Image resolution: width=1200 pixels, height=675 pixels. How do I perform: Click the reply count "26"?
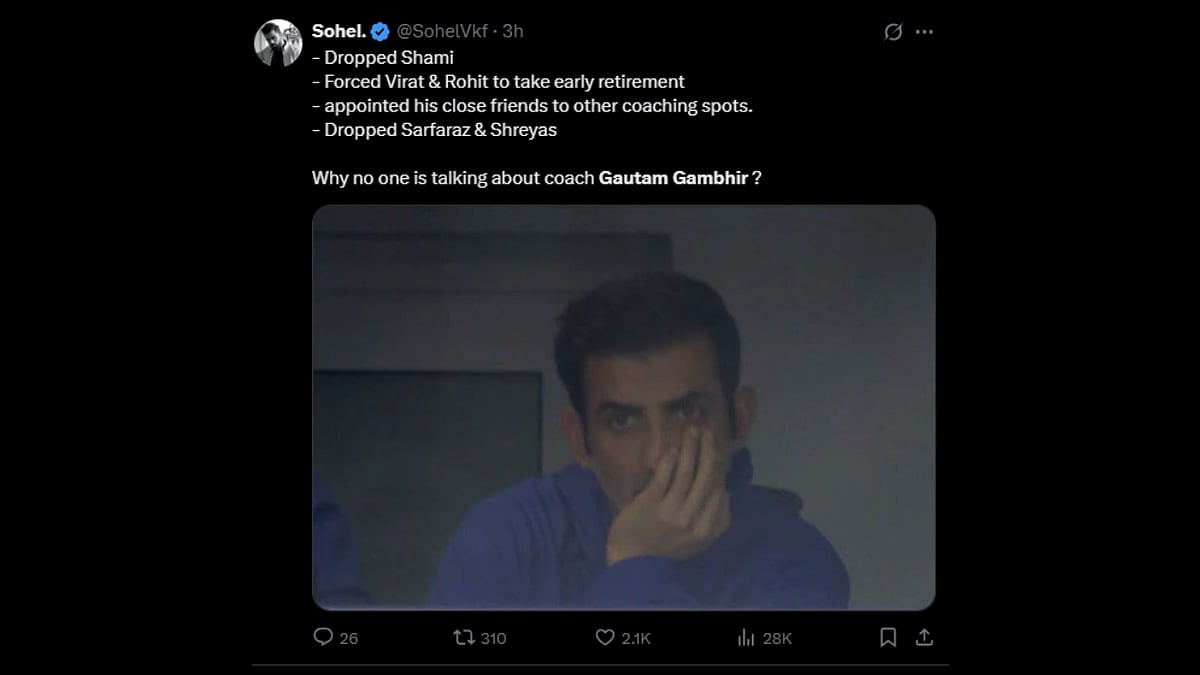point(348,638)
